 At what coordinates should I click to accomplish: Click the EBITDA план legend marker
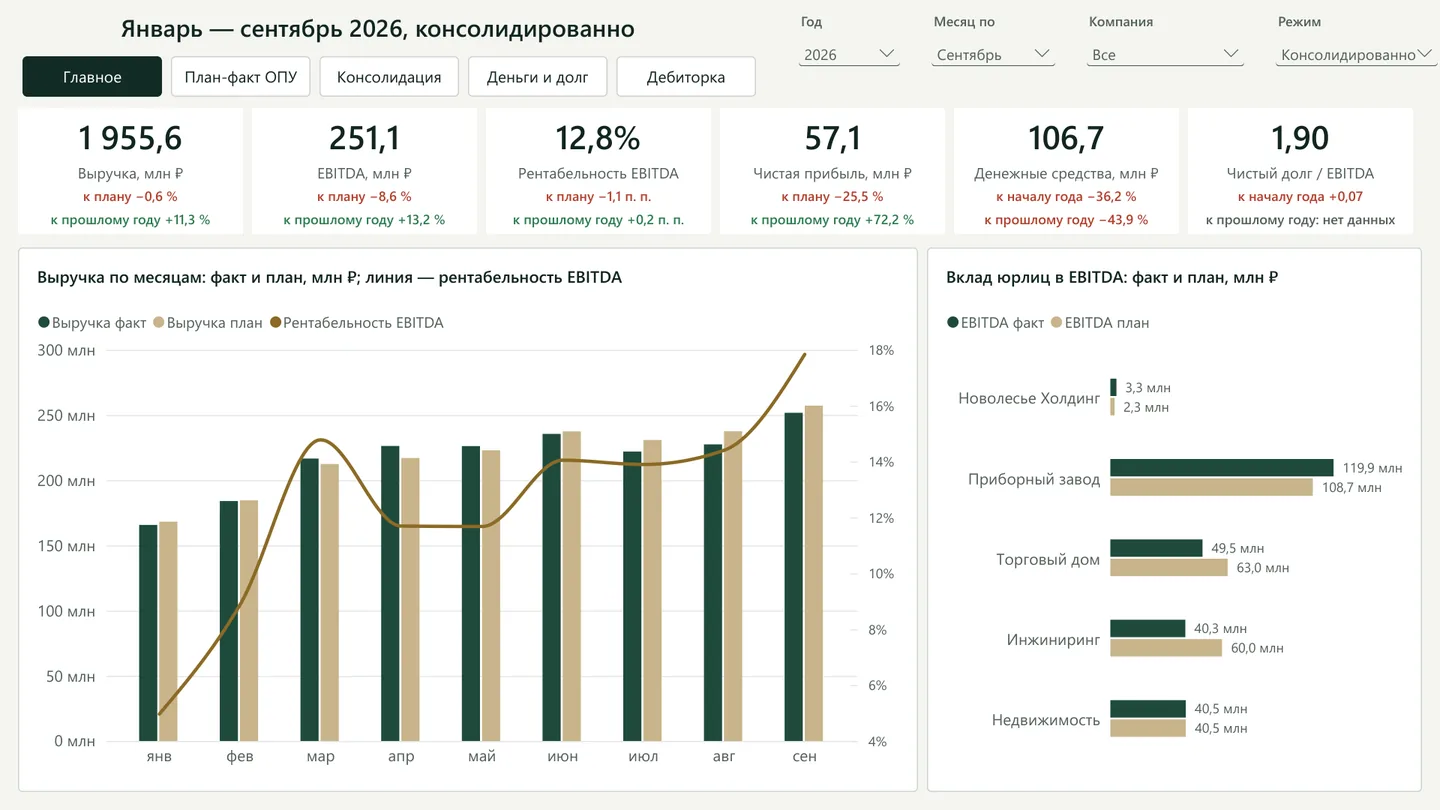[x=1057, y=323]
